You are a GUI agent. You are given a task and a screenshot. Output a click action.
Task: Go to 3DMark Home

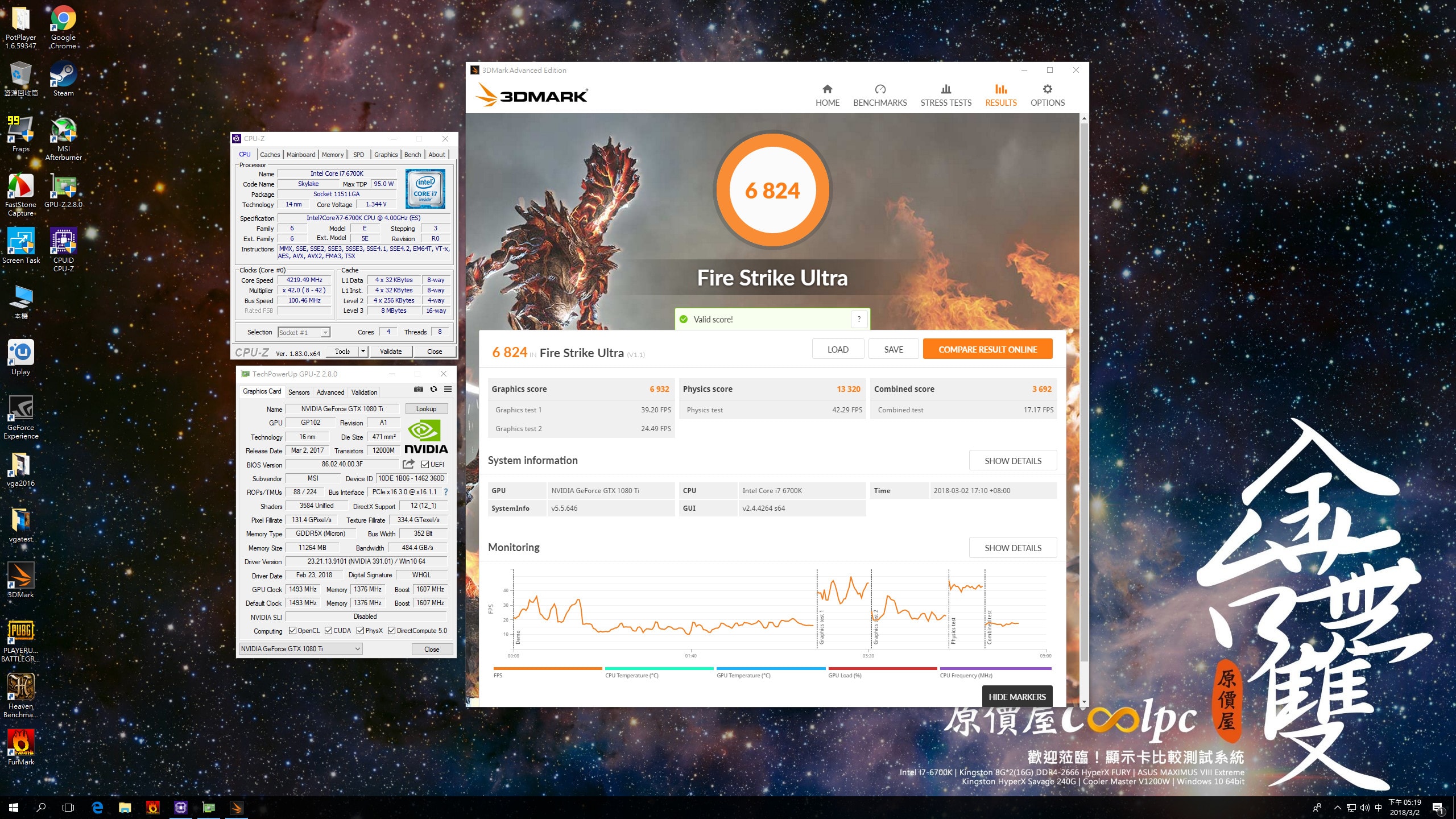tap(827, 96)
